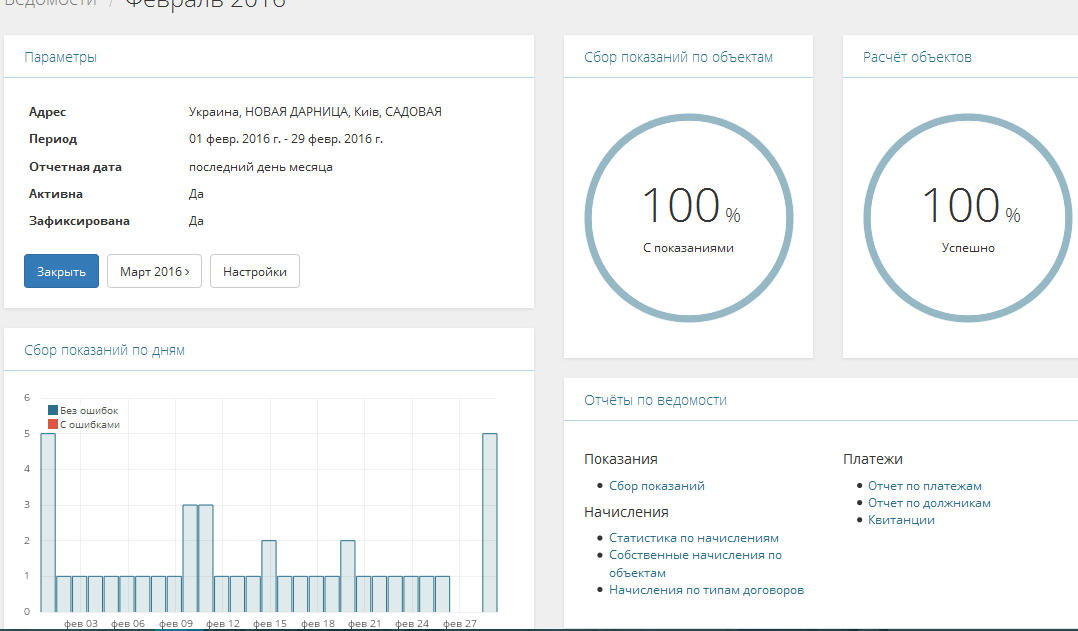Open the Квитанции link
Viewport: 1078px width, 631px height.
(901, 520)
